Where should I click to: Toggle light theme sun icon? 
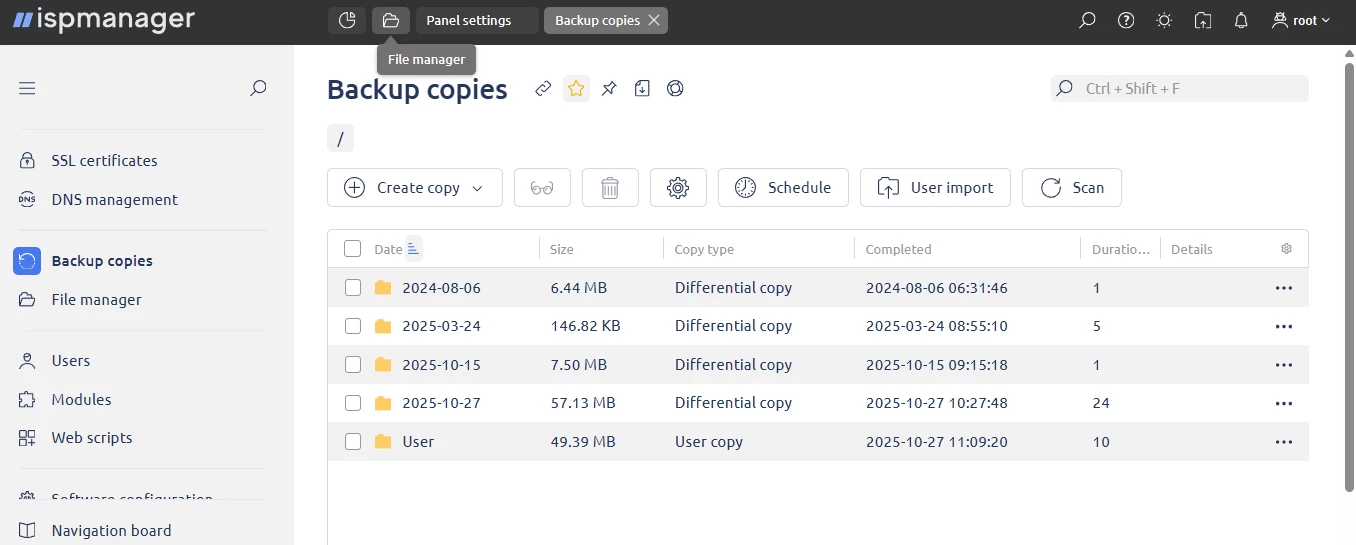click(1164, 20)
